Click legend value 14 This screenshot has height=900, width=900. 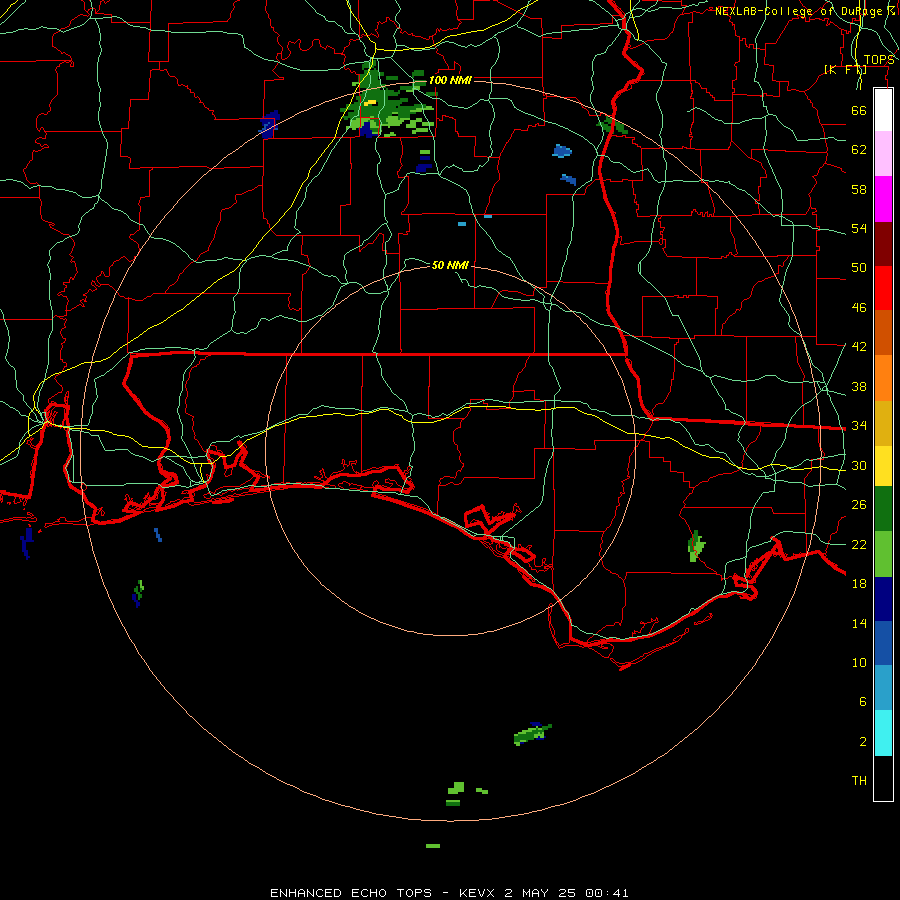[x=859, y=623]
